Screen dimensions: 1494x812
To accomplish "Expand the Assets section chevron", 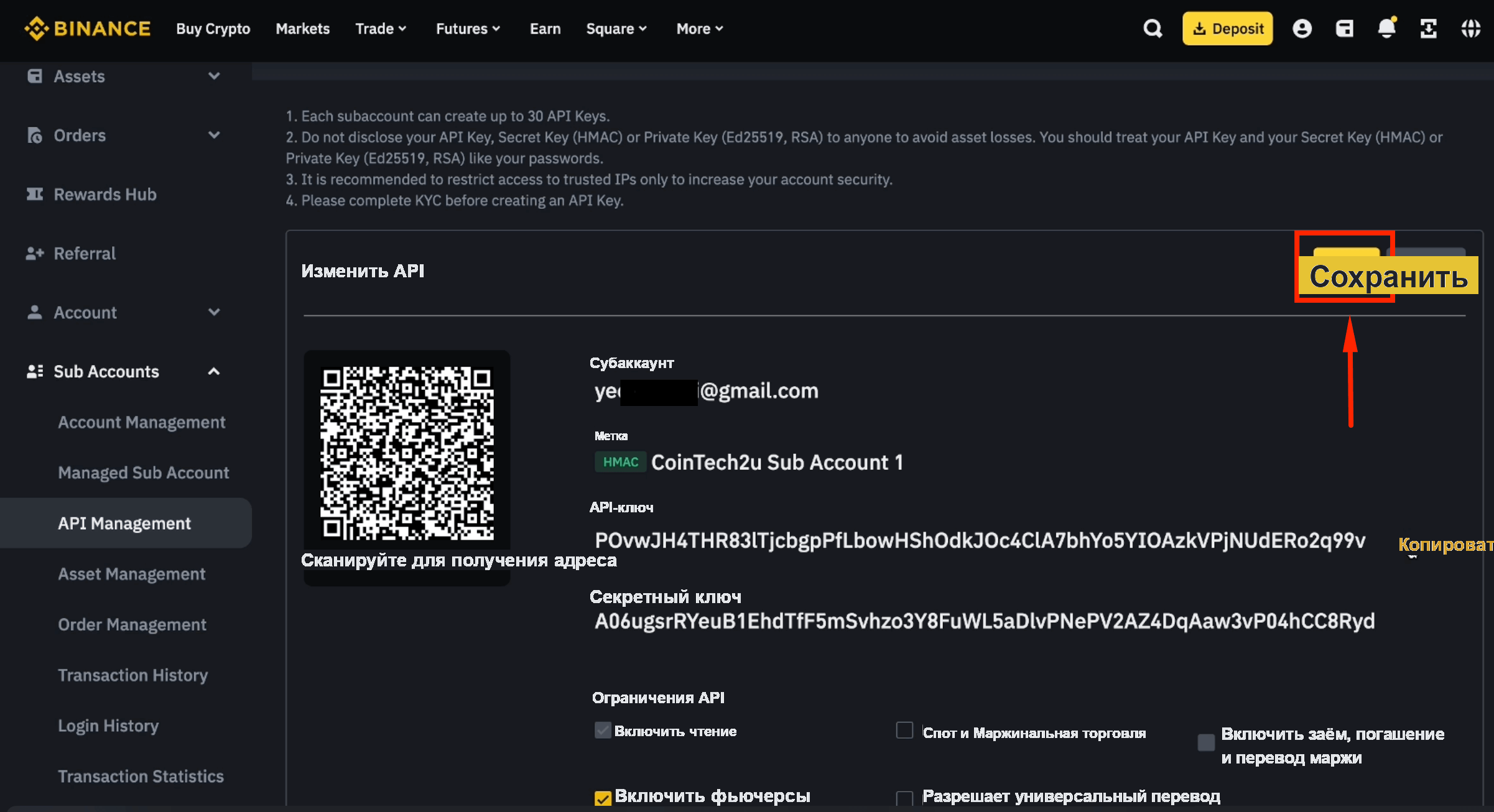I will click(x=214, y=76).
